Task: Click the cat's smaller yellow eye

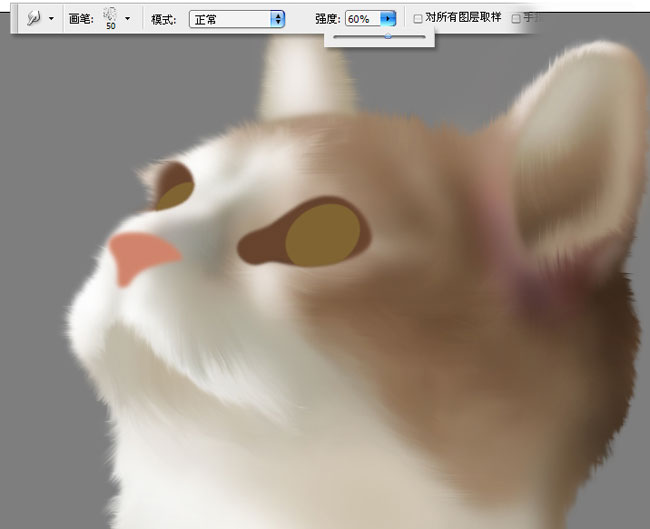Action: (x=175, y=194)
